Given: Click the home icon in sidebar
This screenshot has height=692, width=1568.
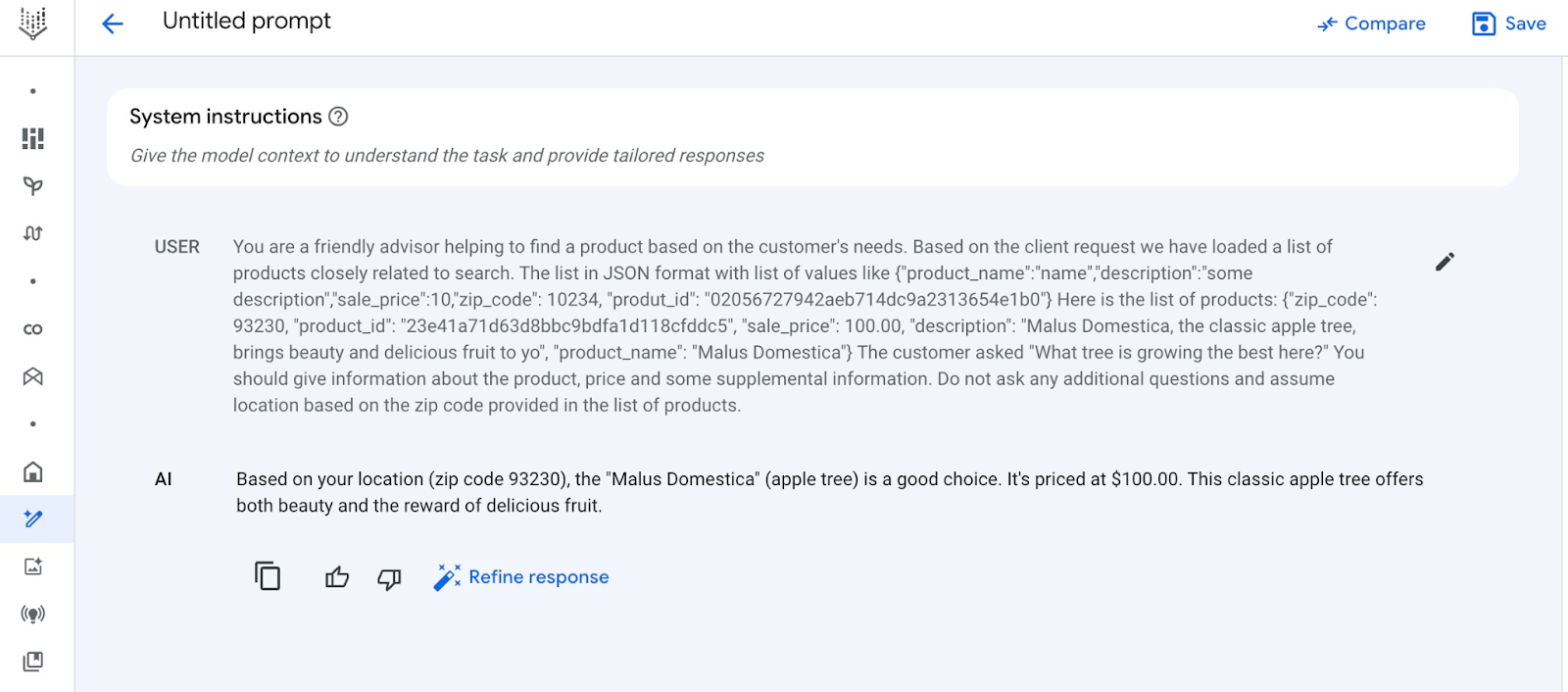Looking at the screenshot, I should pos(33,471).
